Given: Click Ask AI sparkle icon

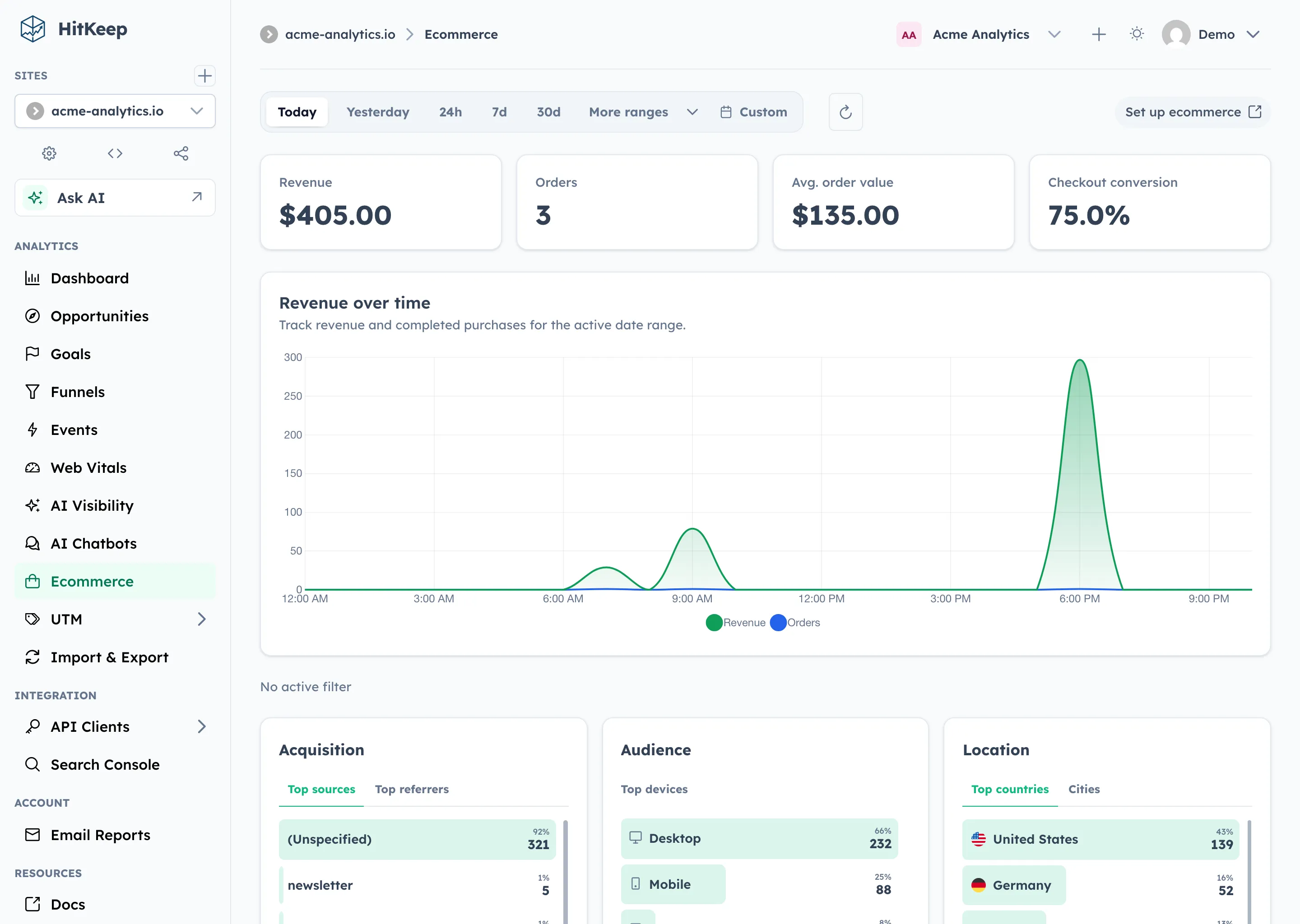Looking at the screenshot, I should (35, 198).
